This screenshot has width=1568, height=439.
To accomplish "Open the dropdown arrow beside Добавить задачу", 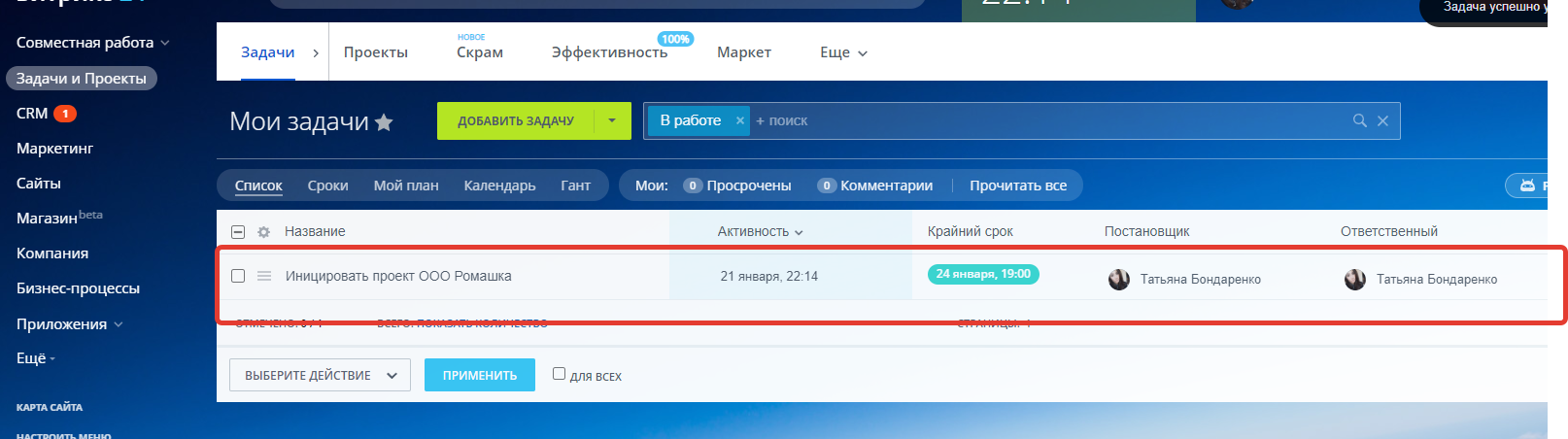I will 612,120.
